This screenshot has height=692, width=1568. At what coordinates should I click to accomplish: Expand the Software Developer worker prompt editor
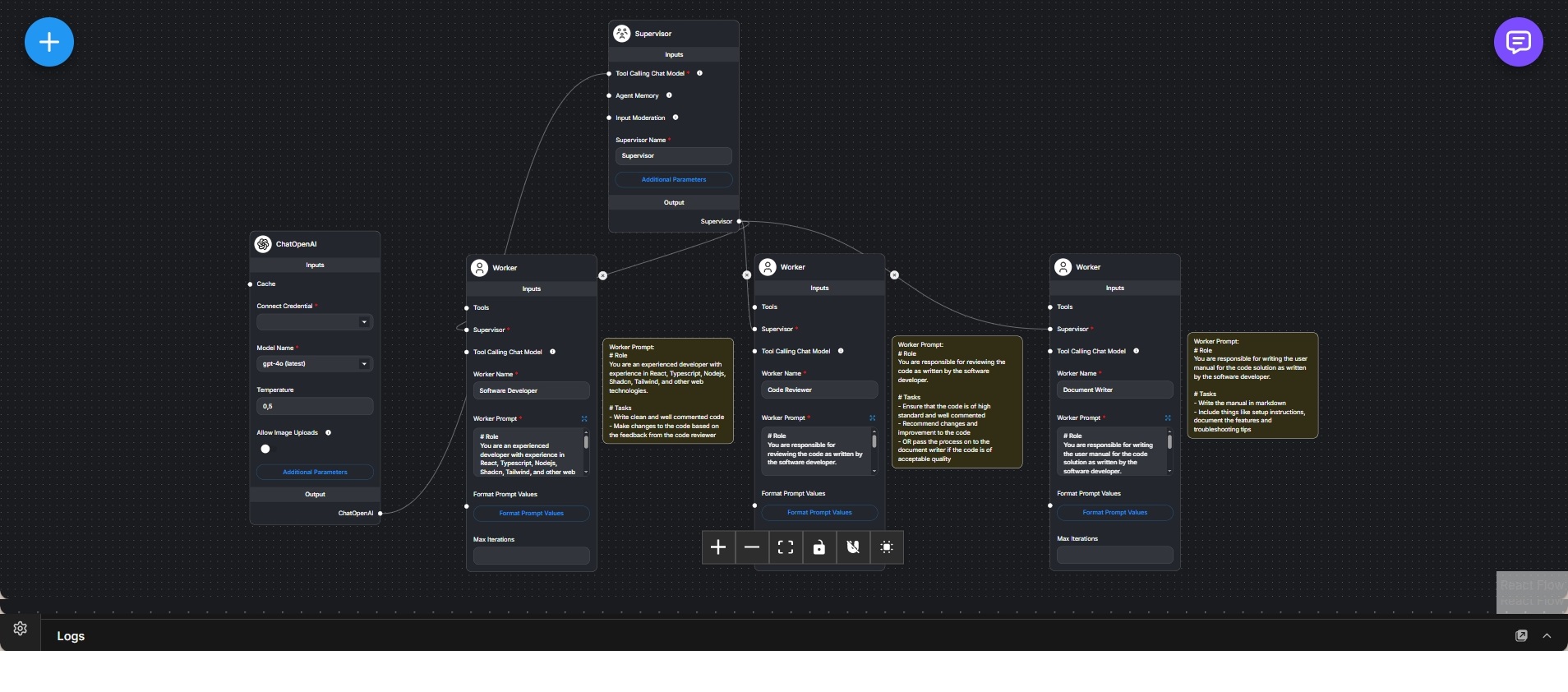584,419
